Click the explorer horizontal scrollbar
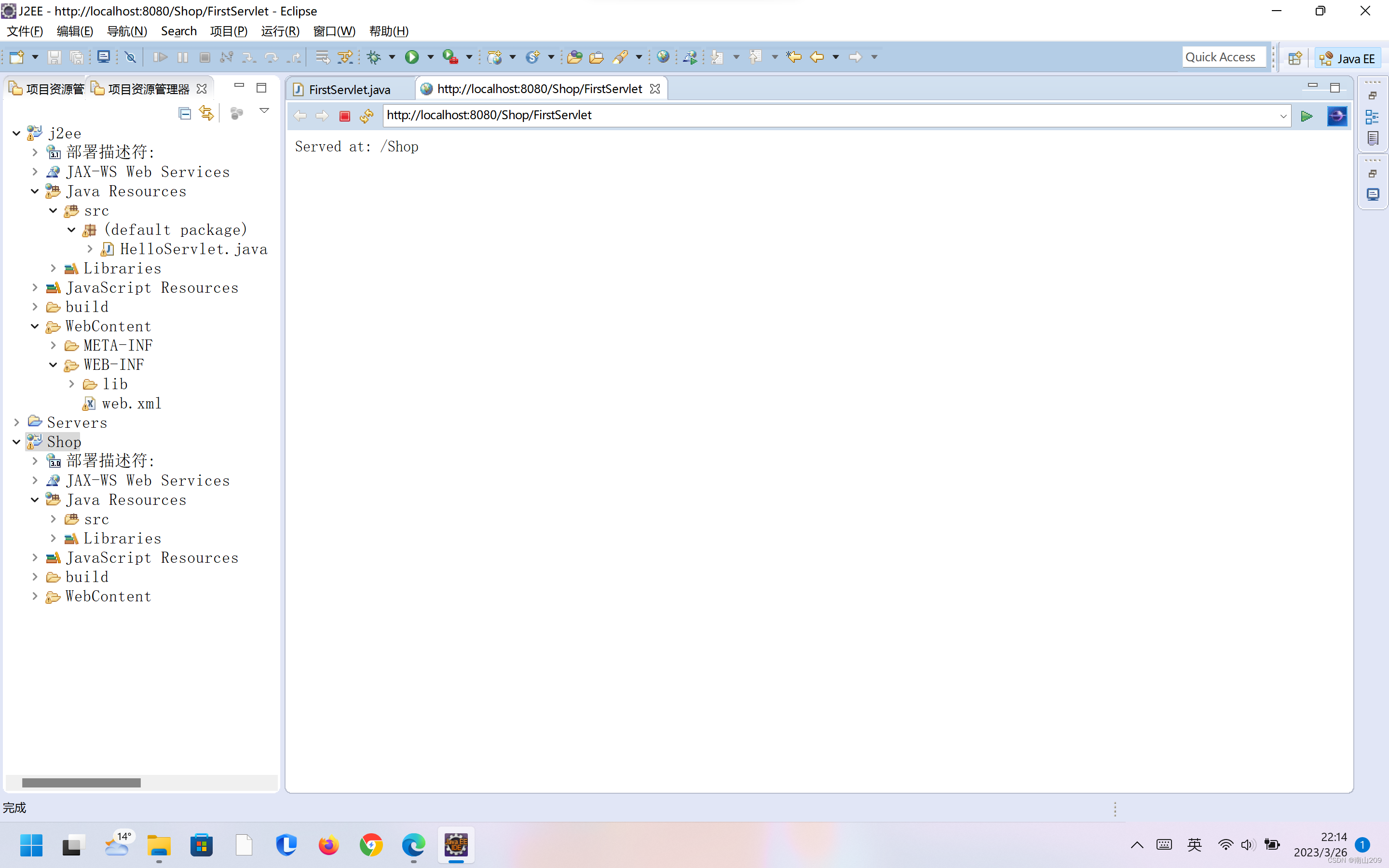Image resolution: width=1389 pixels, height=868 pixels. pyautogui.click(x=81, y=783)
